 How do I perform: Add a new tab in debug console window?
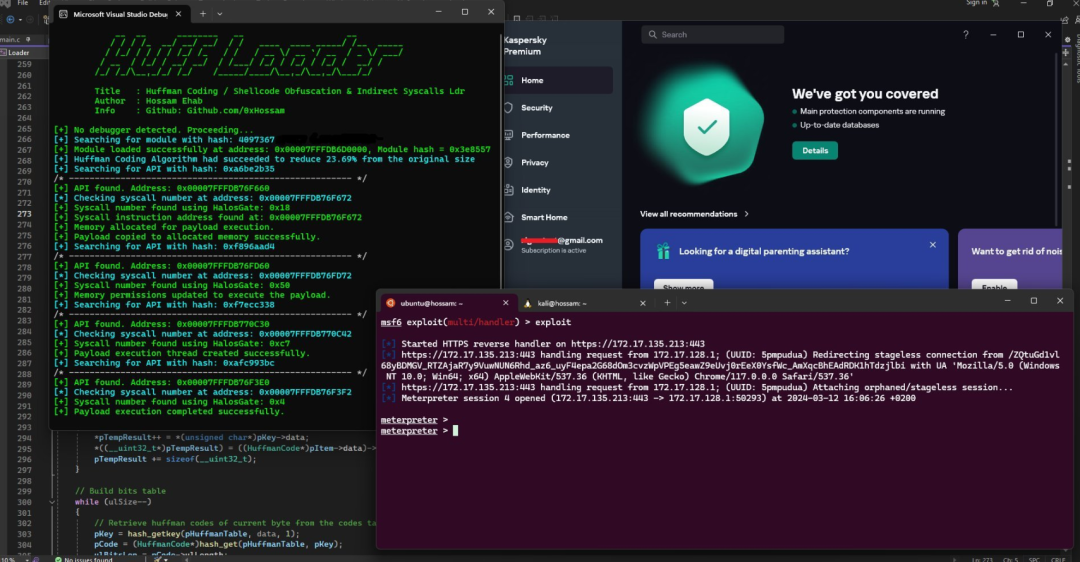pos(202,14)
